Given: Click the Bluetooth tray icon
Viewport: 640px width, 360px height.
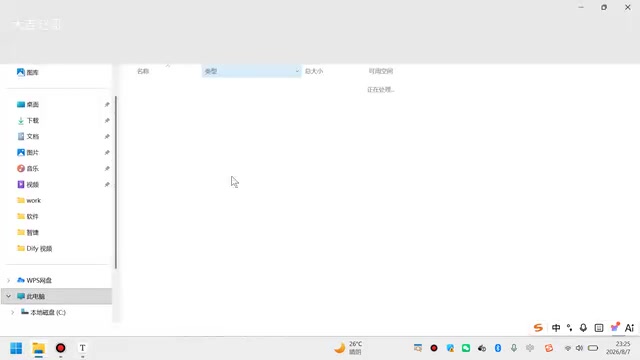Looking at the screenshot, I should [498, 348].
